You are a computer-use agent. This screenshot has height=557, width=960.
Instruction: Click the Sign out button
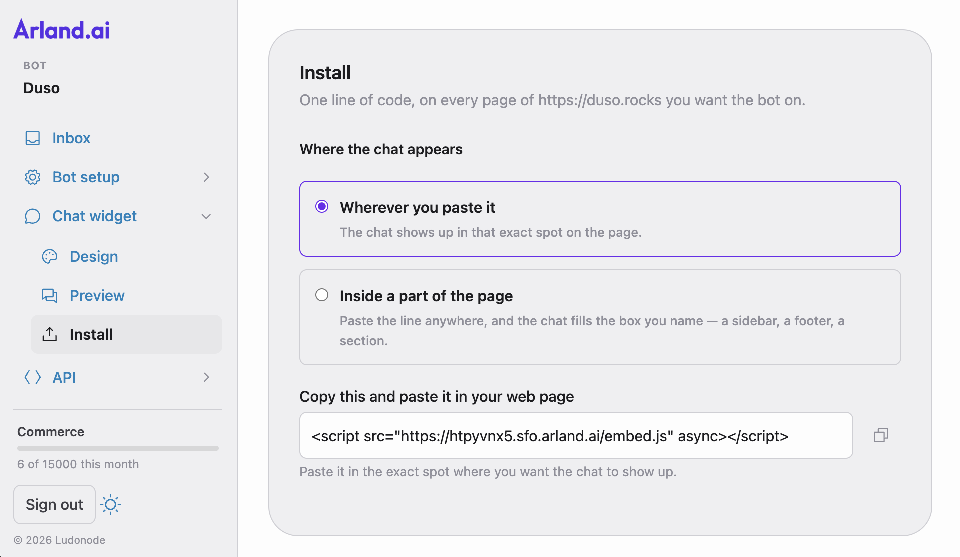coord(54,504)
